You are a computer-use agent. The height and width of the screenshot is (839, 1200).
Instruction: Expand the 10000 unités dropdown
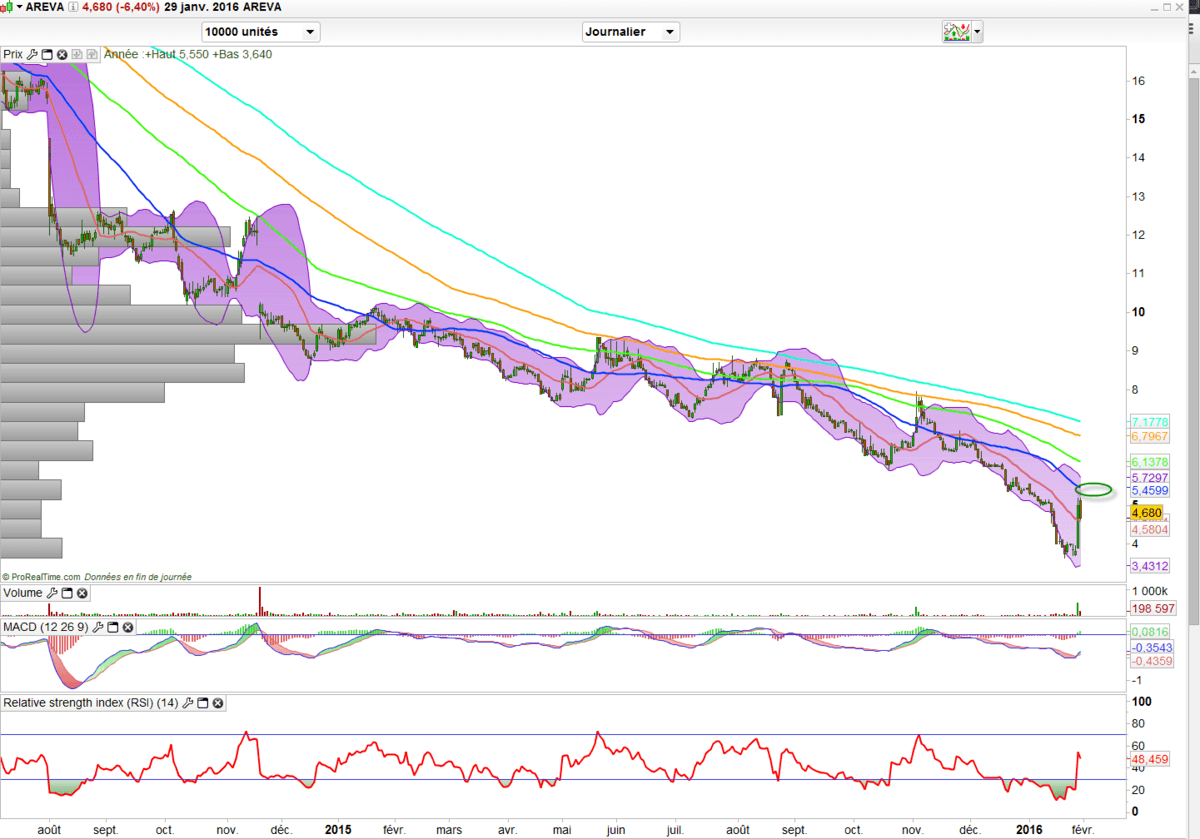310,32
